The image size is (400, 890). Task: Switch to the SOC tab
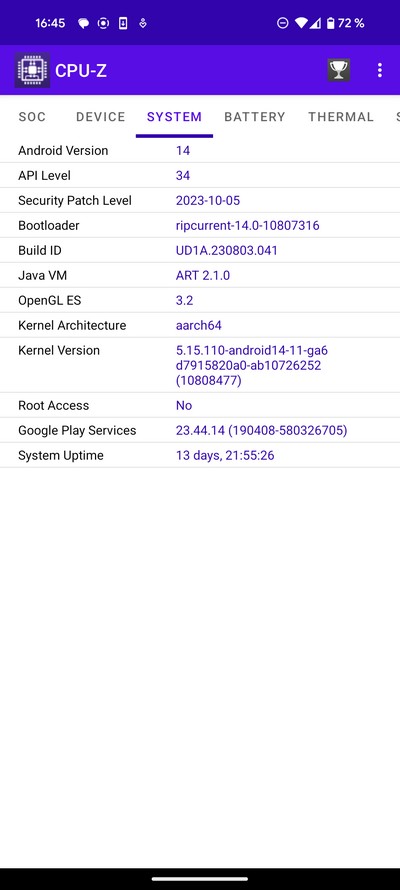click(x=32, y=117)
